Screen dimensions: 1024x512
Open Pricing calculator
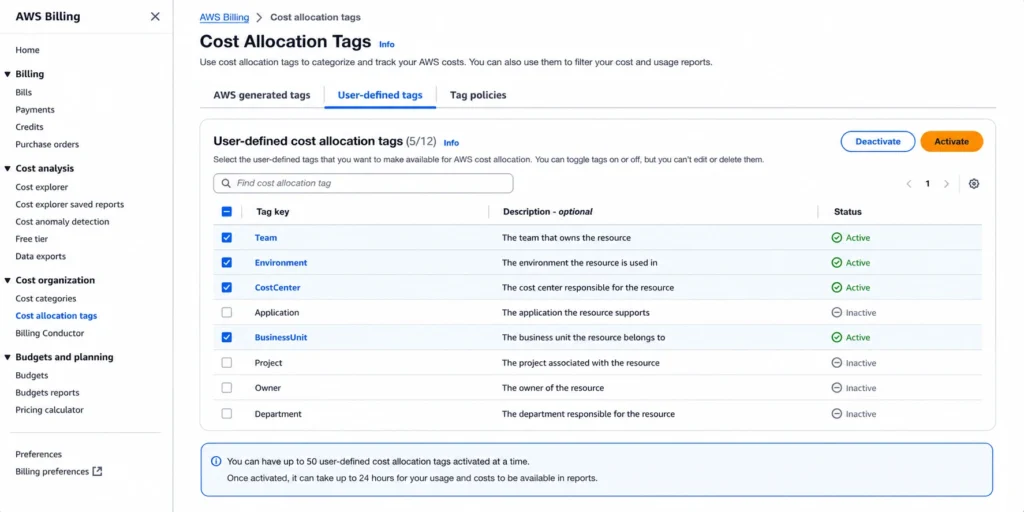click(50, 410)
